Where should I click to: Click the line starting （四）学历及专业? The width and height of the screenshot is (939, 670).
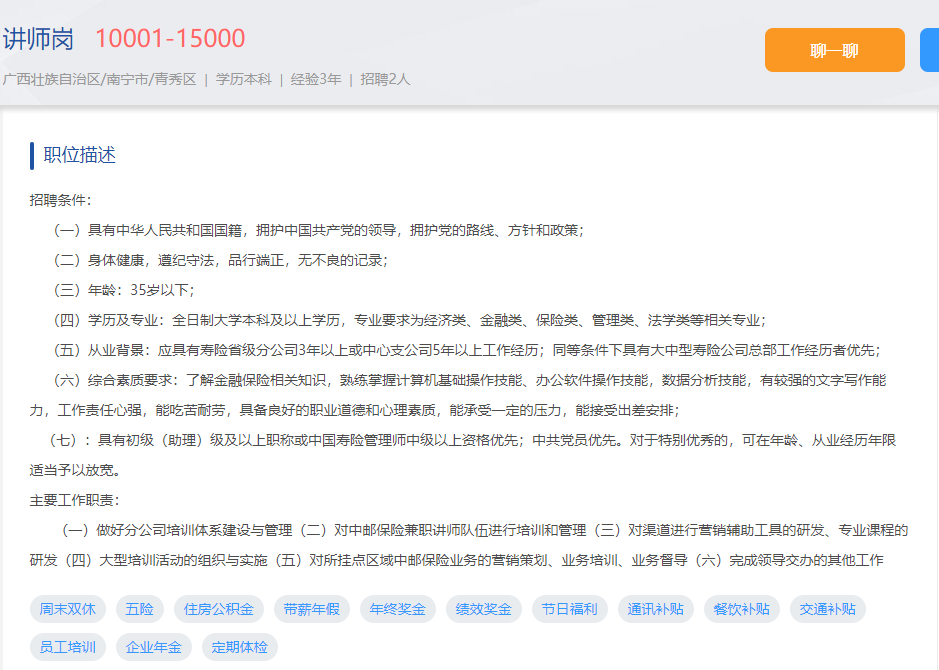pos(408,320)
